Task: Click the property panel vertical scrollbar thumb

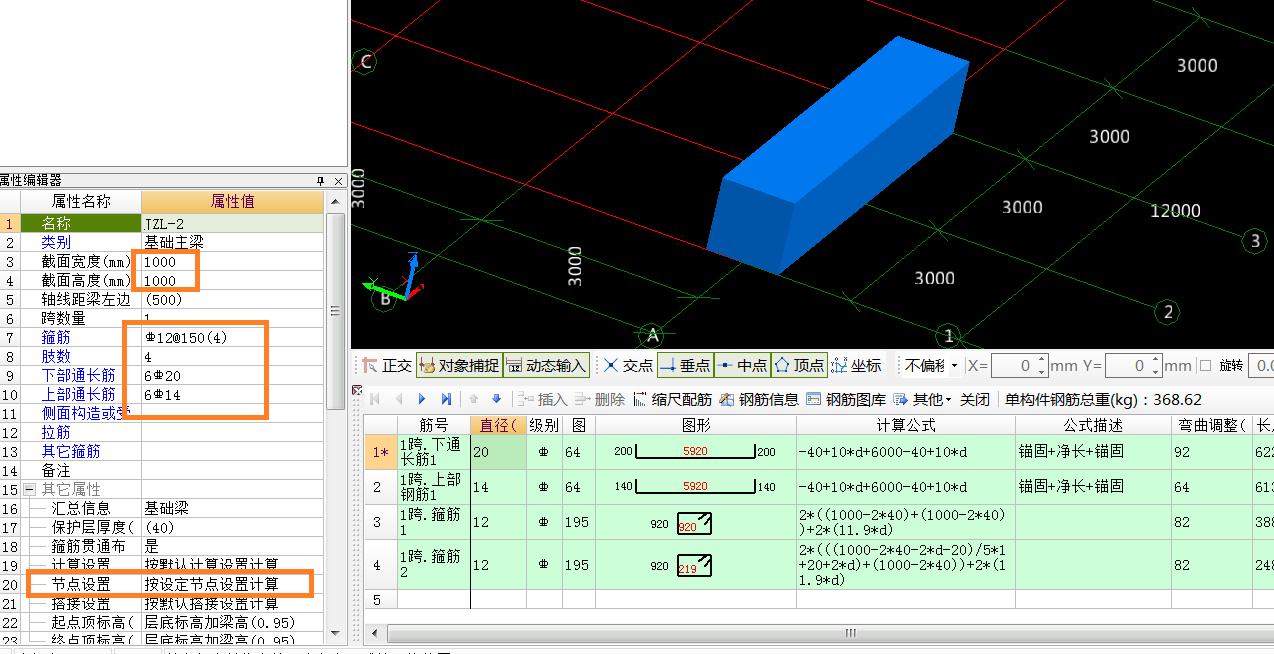Action: (336, 310)
